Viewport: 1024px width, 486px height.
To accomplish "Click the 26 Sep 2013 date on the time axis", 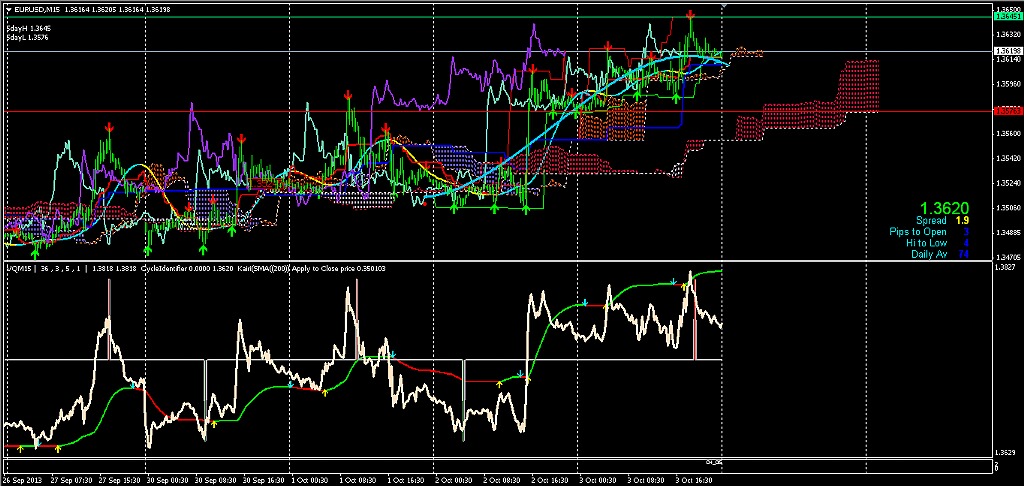I will [22, 480].
